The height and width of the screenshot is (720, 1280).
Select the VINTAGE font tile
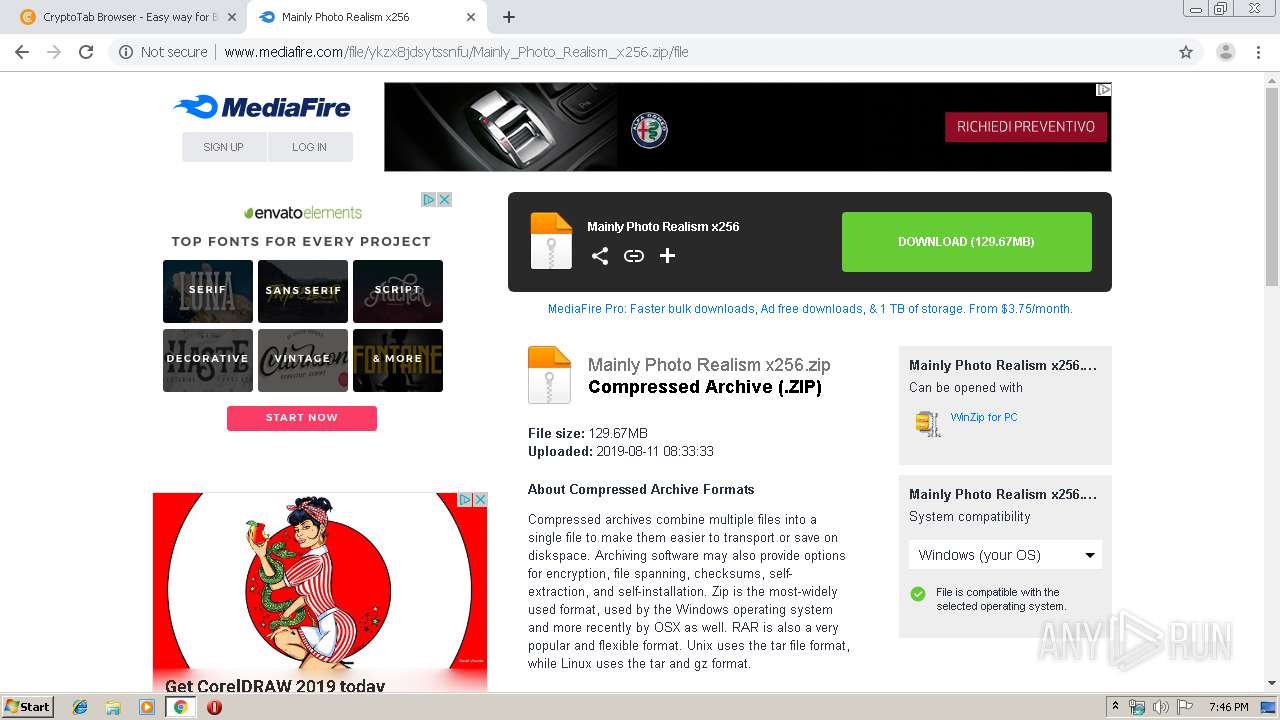tap(303, 360)
